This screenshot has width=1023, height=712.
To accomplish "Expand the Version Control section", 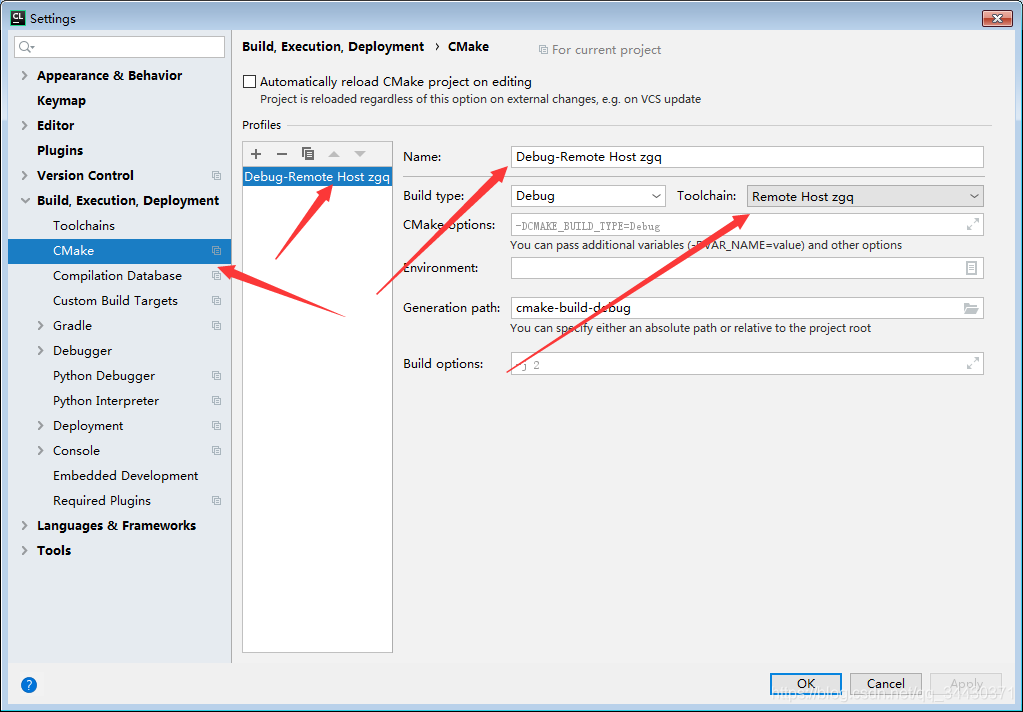I will (x=25, y=176).
